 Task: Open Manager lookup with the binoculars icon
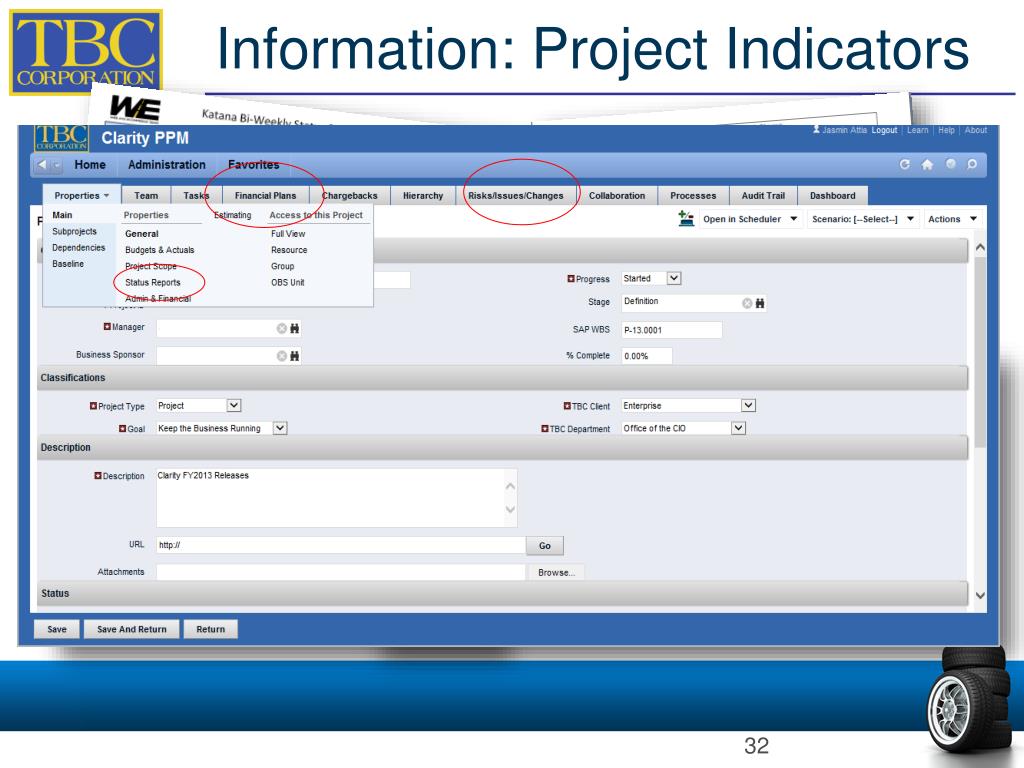[x=295, y=328]
